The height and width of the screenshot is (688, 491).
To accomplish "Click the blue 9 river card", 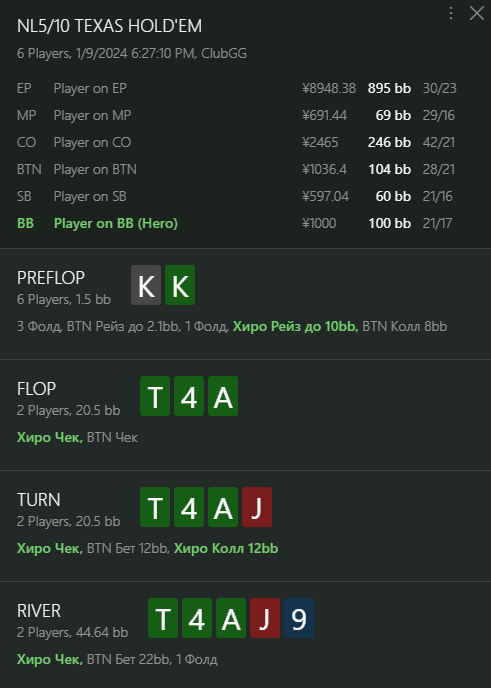I will coord(299,618).
